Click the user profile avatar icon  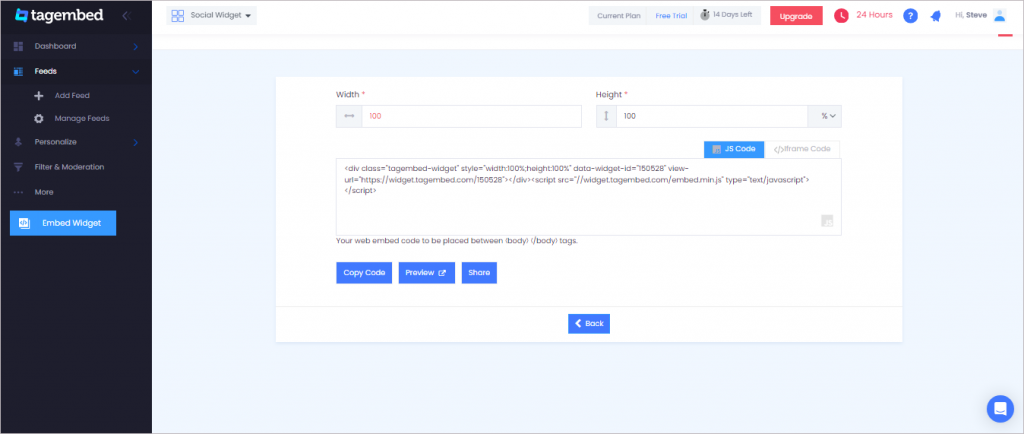coord(999,15)
